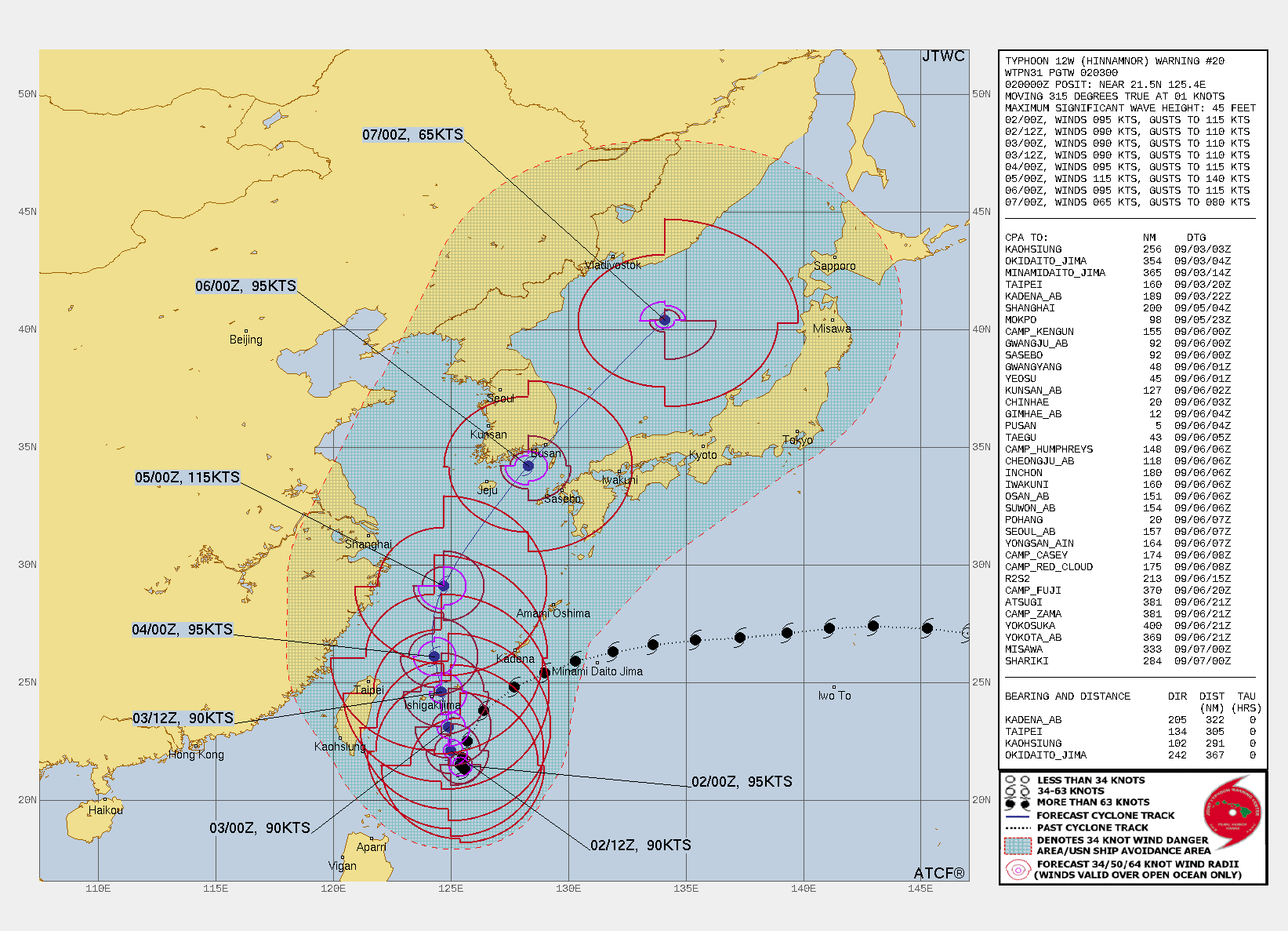Click the Hong Kong label on the map
The height and width of the screenshot is (931, 1288).
coord(196,755)
